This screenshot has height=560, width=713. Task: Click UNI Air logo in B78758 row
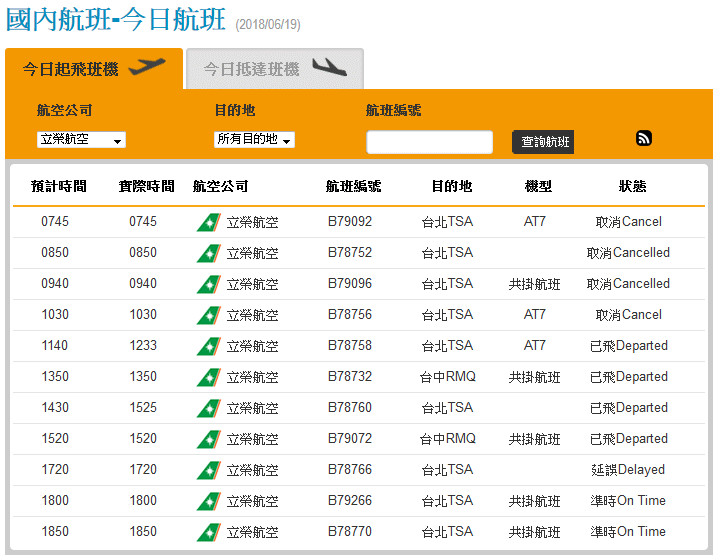pyautogui.click(x=209, y=346)
